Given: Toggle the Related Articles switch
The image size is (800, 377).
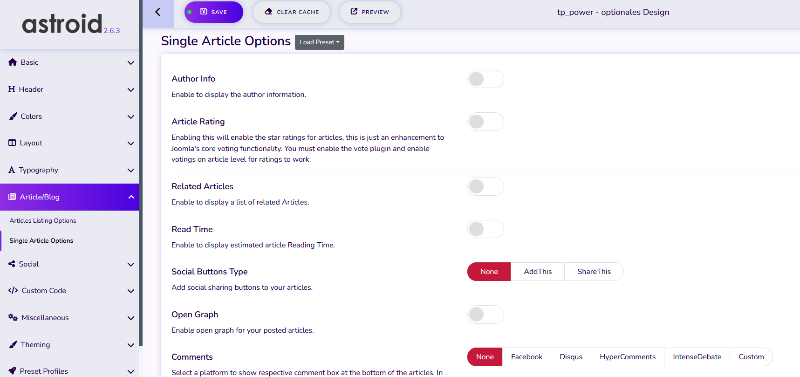Looking at the screenshot, I should pyautogui.click(x=485, y=186).
